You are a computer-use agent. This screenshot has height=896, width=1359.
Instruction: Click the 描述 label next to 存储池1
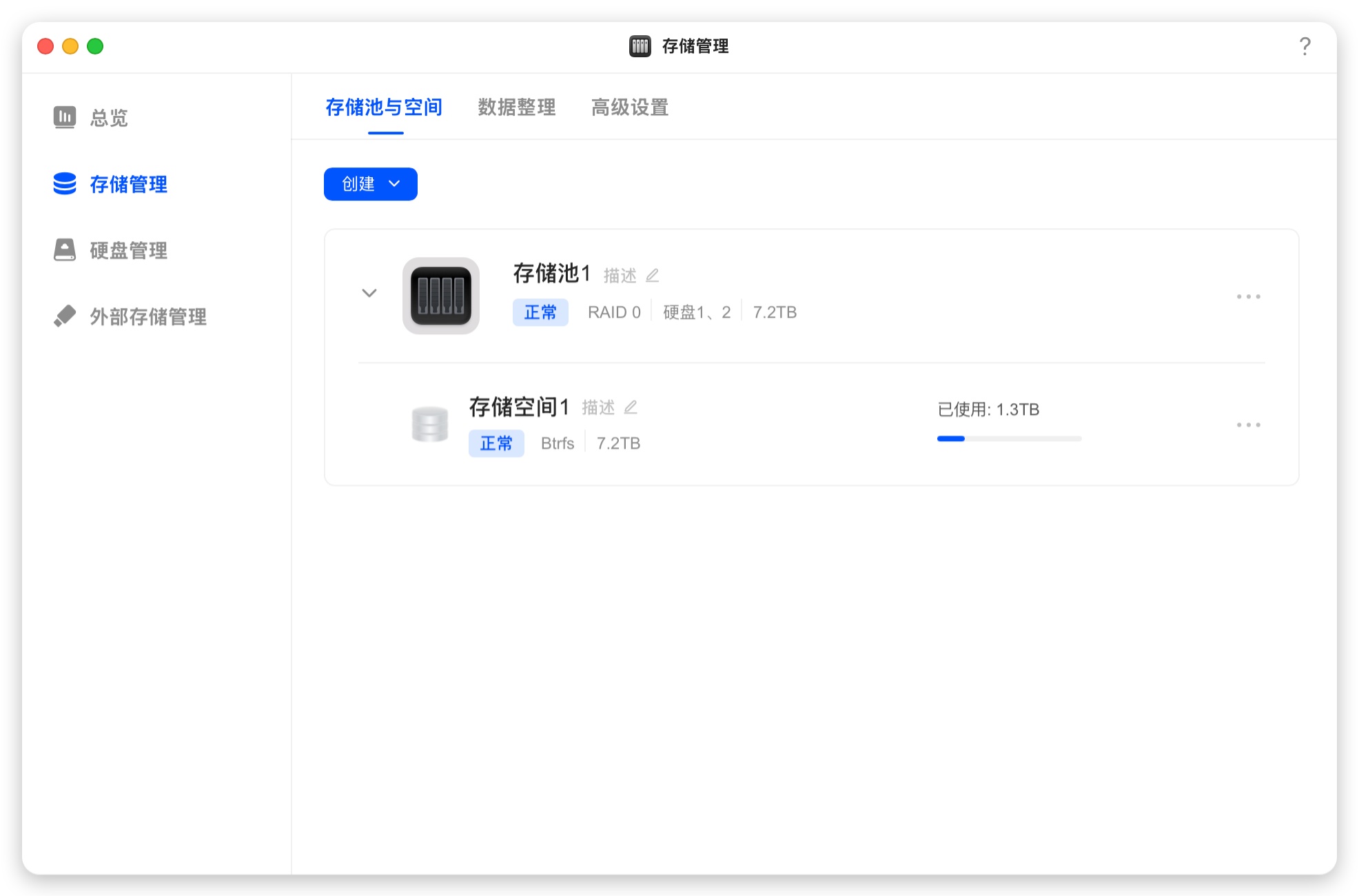[x=620, y=276]
